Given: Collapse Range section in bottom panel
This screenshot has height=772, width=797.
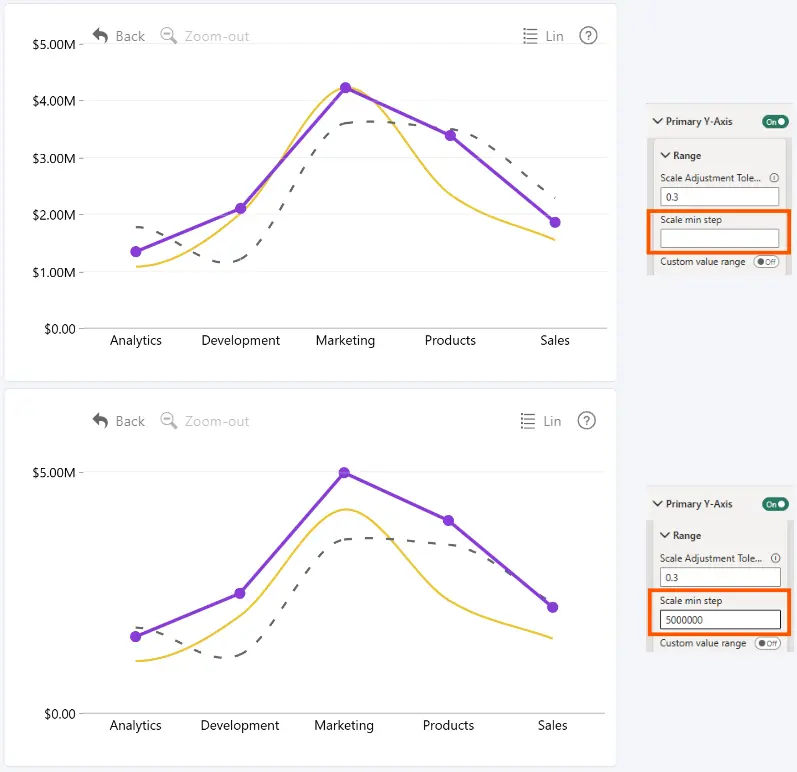Looking at the screenshot, I should point(665,535).
